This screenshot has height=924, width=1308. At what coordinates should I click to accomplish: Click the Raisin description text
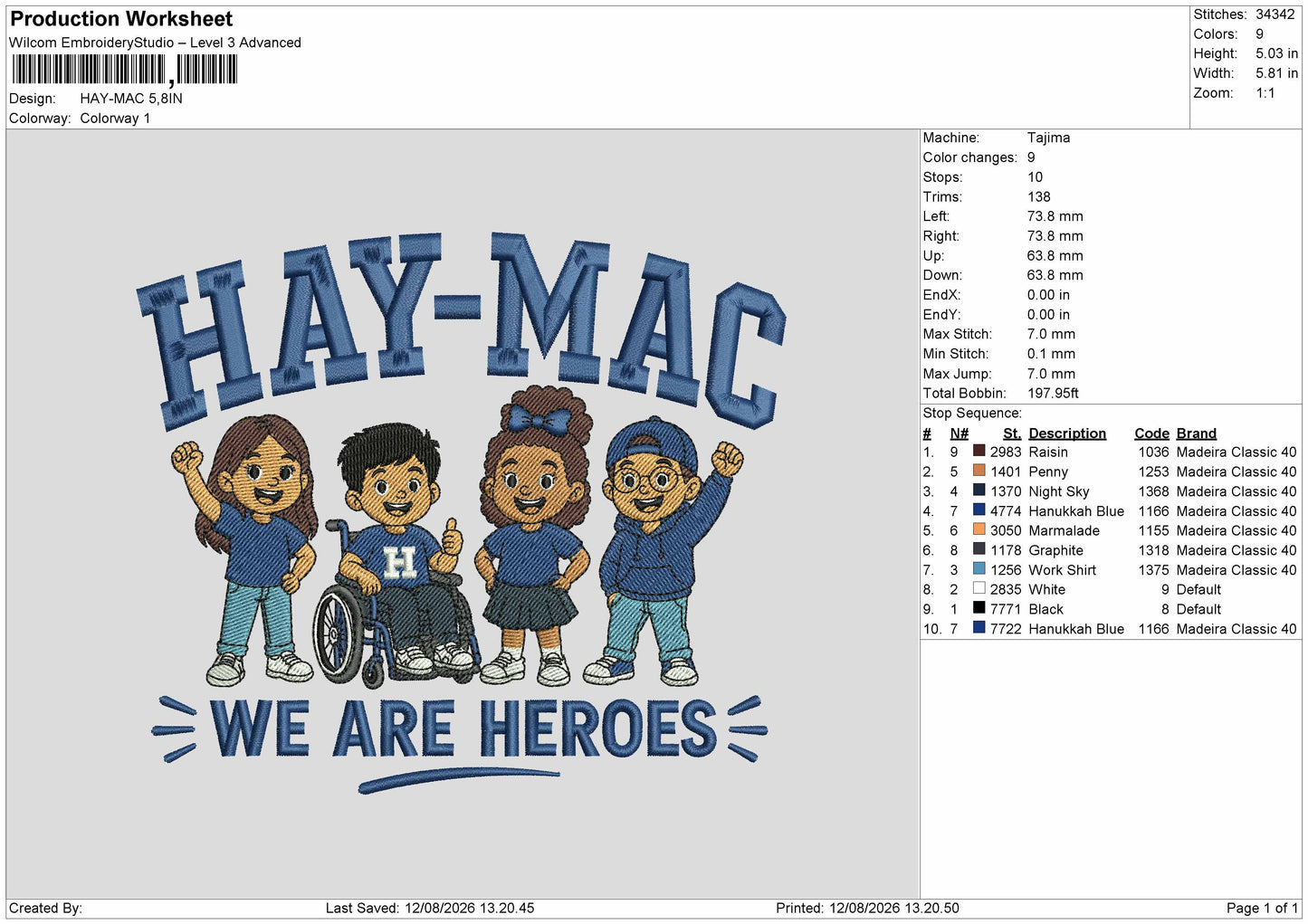click(x=1048, y=452)
